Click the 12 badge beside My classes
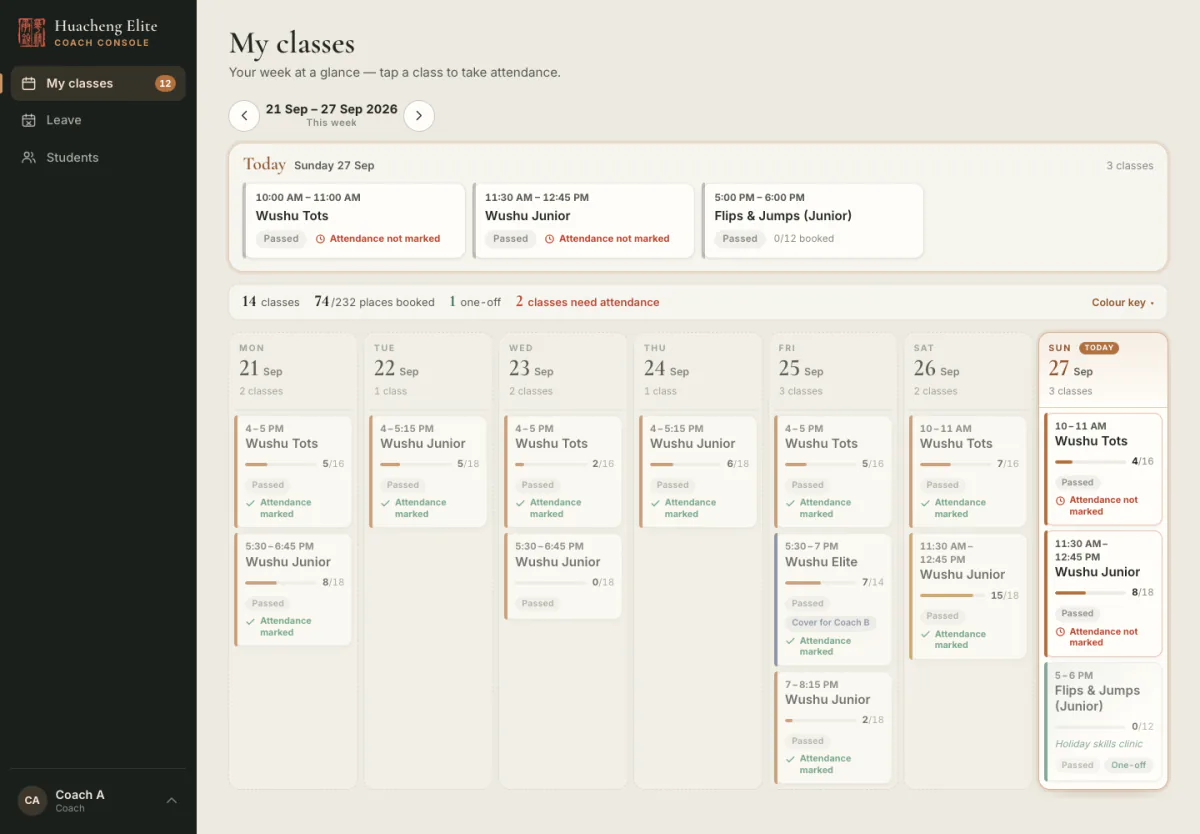Screen dimensions: 1200x834 [x=165, y=84]
